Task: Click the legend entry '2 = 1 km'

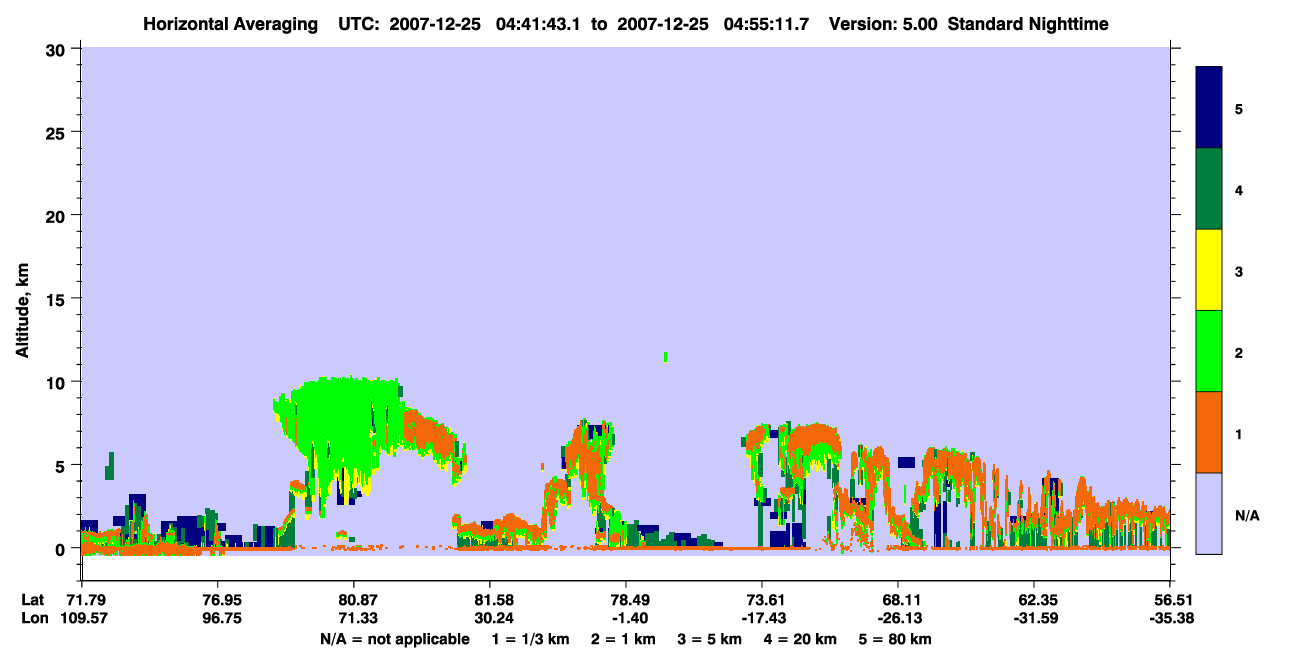Action: 623,639
